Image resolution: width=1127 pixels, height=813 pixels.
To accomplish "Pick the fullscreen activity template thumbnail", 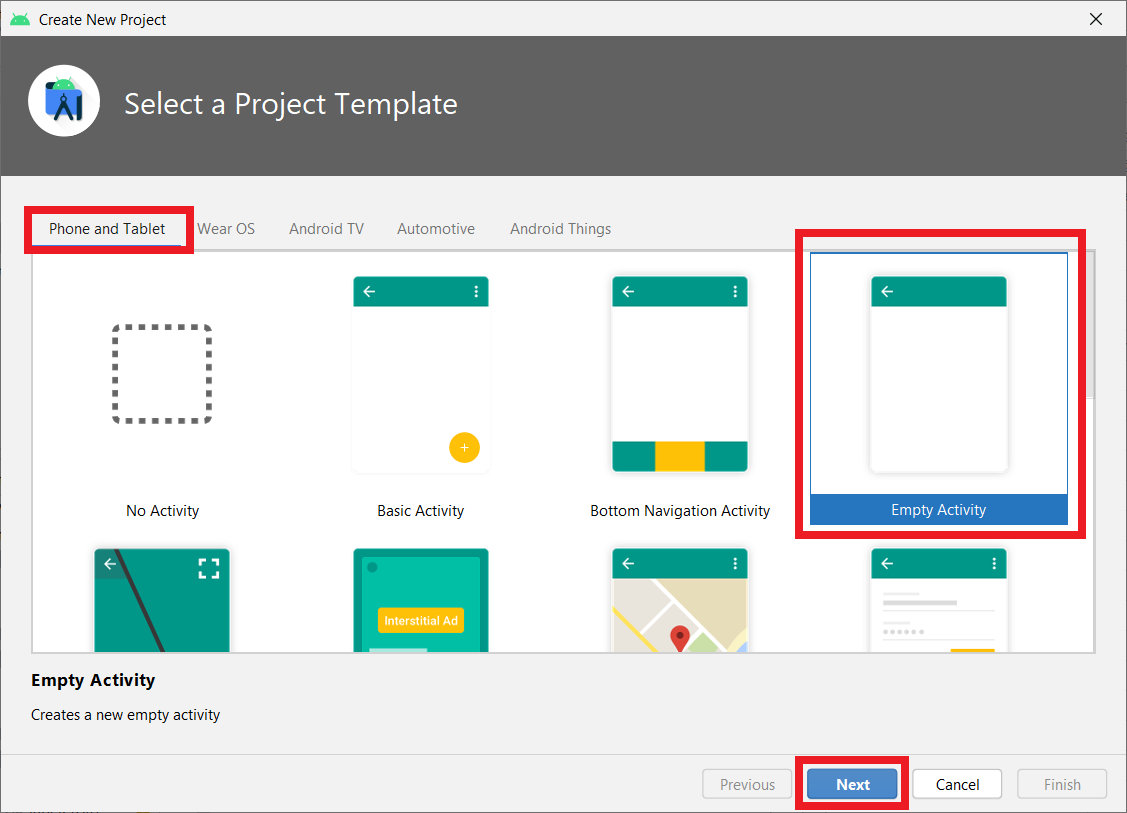I will tap(162, 600).
